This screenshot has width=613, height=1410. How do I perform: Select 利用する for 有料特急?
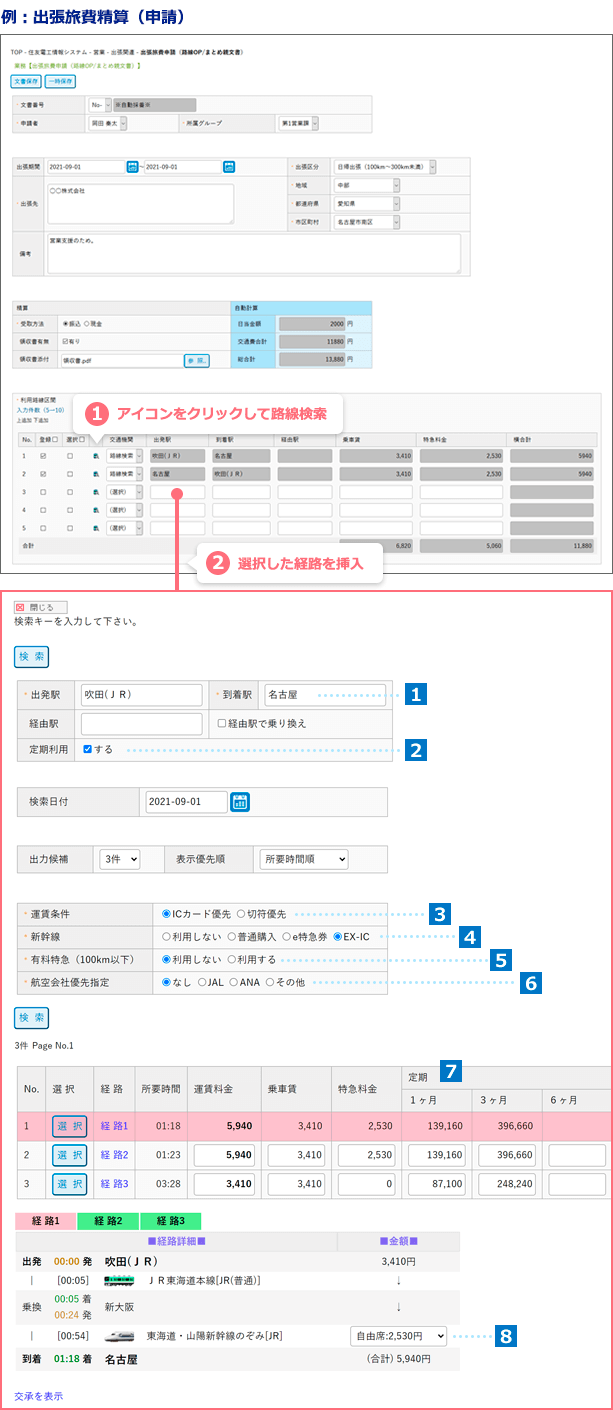coord(232,958)
